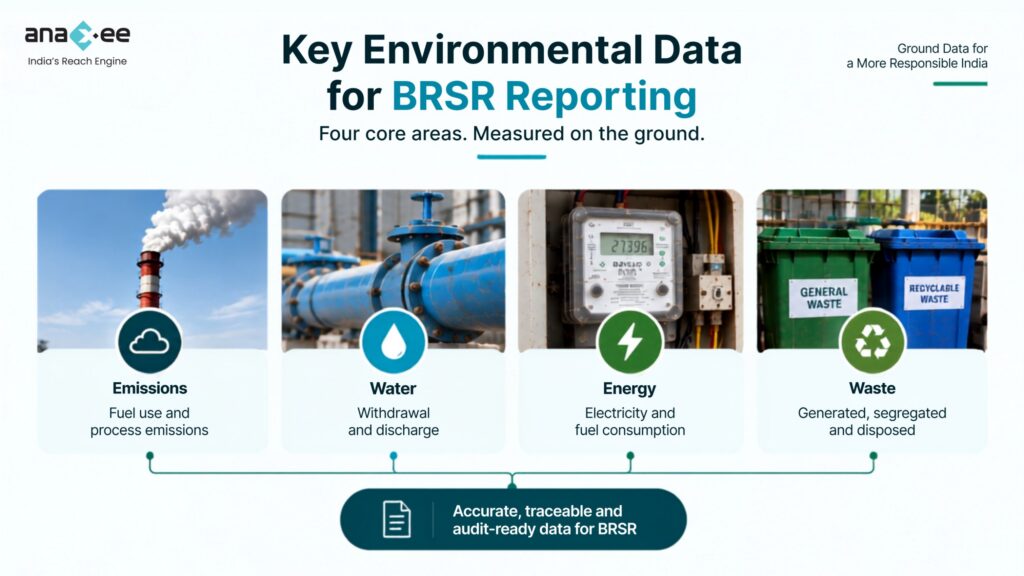Click 'Fuel use and process emissions' text
The height and width of the screenshot is (576, 1024).
tap(150, 421)
